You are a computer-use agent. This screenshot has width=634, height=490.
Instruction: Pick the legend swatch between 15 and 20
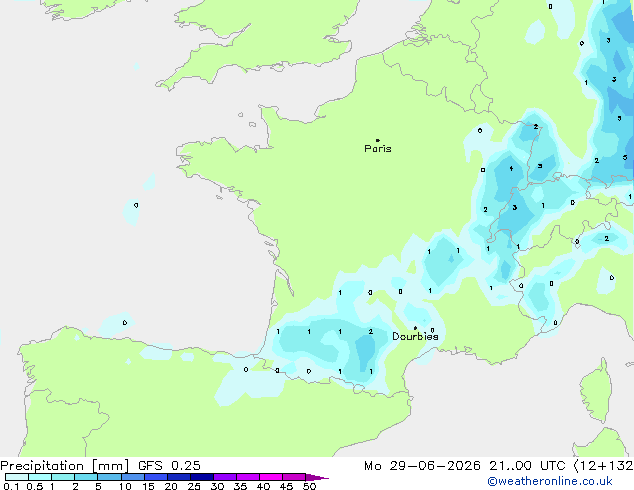pos(156,477)
